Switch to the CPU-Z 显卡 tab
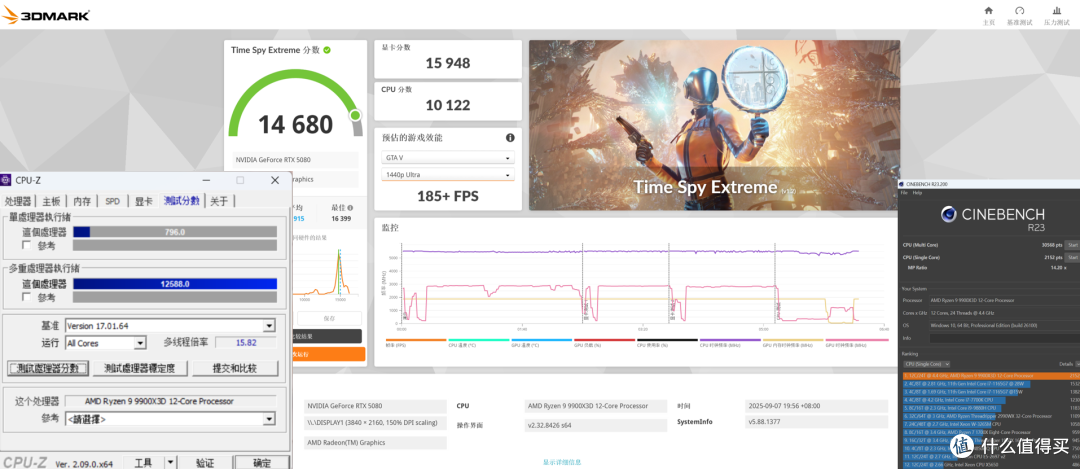 pyautogui.click(x=143, y=201)
